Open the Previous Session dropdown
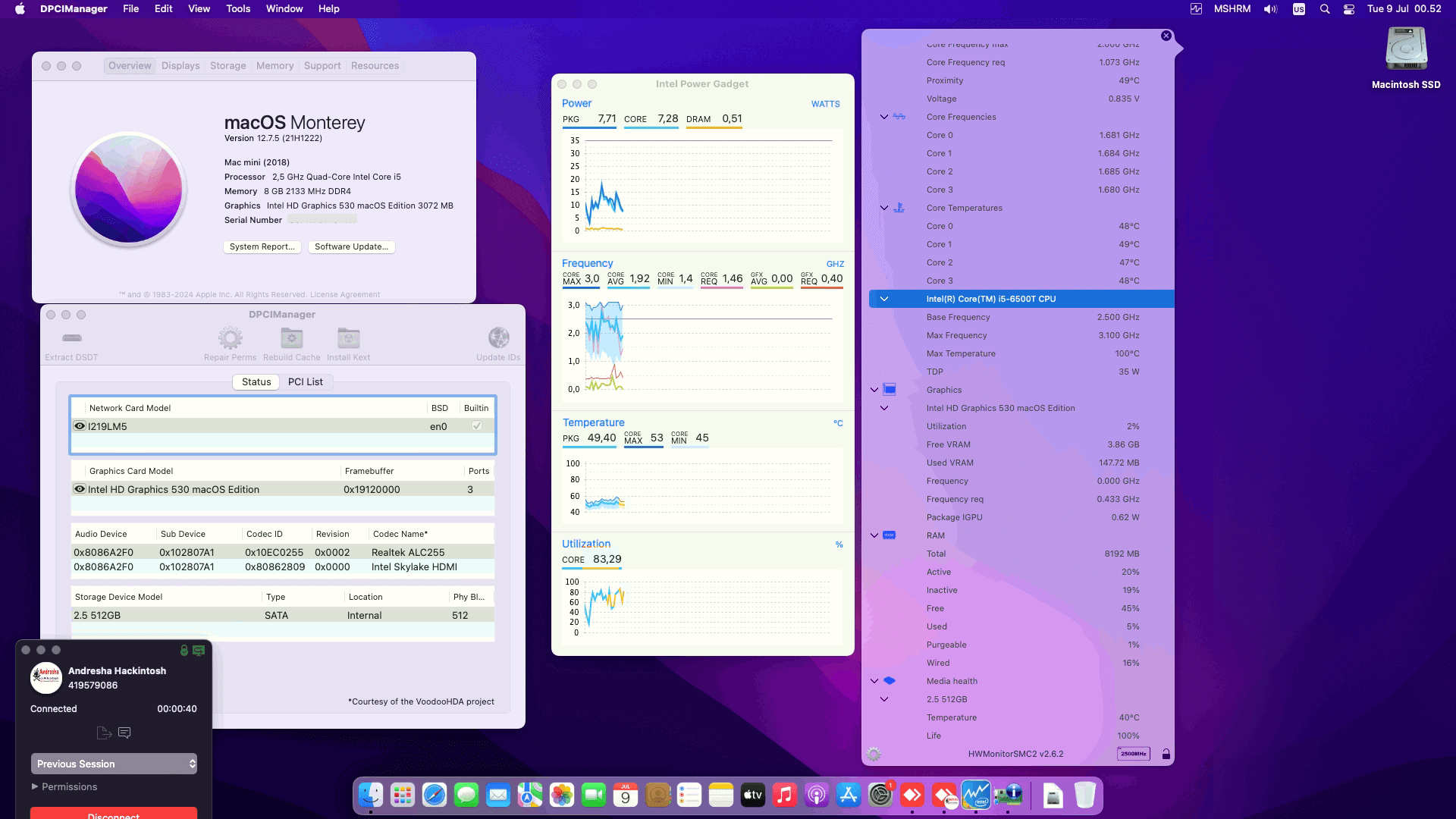This screenshot has width=1456, height=819. [x=113, y=764]
